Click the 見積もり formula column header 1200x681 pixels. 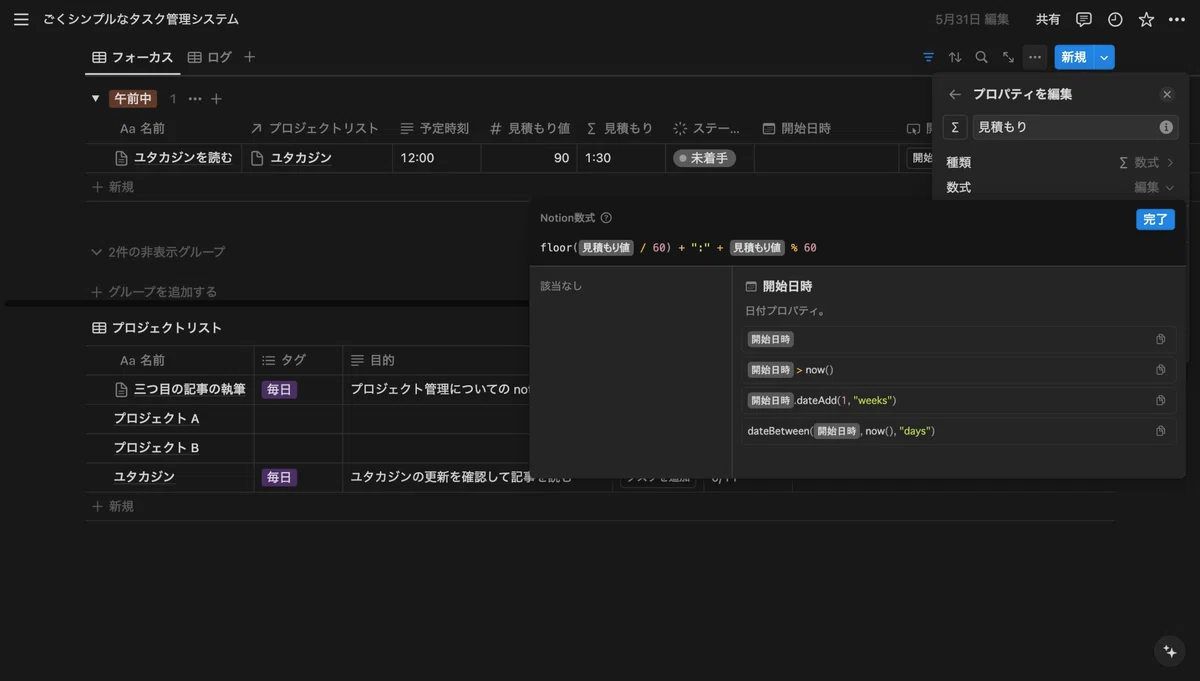(x=620, y=128)
